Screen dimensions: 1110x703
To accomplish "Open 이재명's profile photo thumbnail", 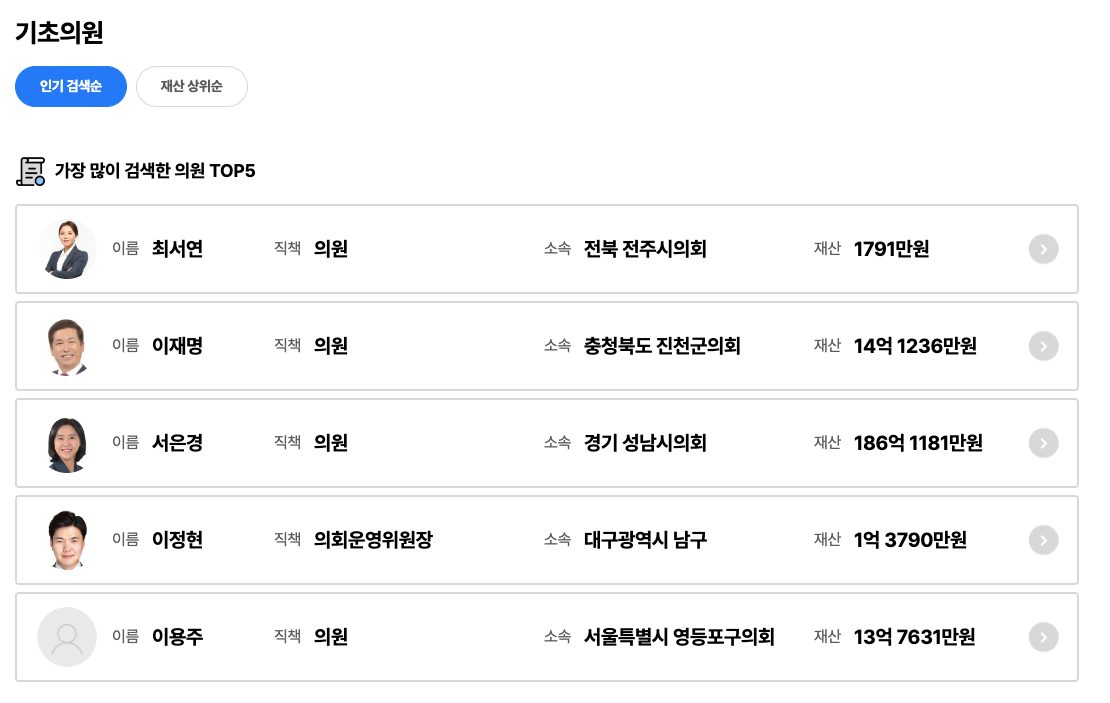I will pyautogui.click(x=67, y=346).
